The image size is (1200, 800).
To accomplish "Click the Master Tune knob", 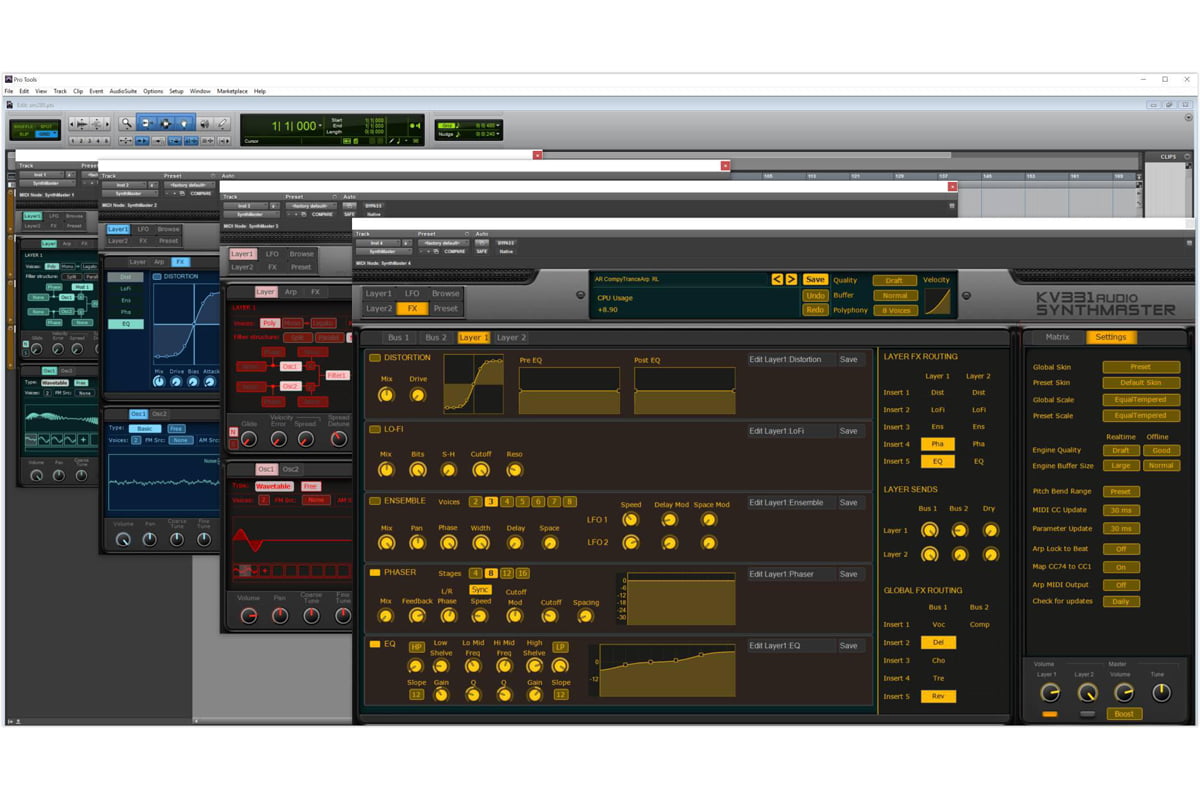I will [1160, 692].
